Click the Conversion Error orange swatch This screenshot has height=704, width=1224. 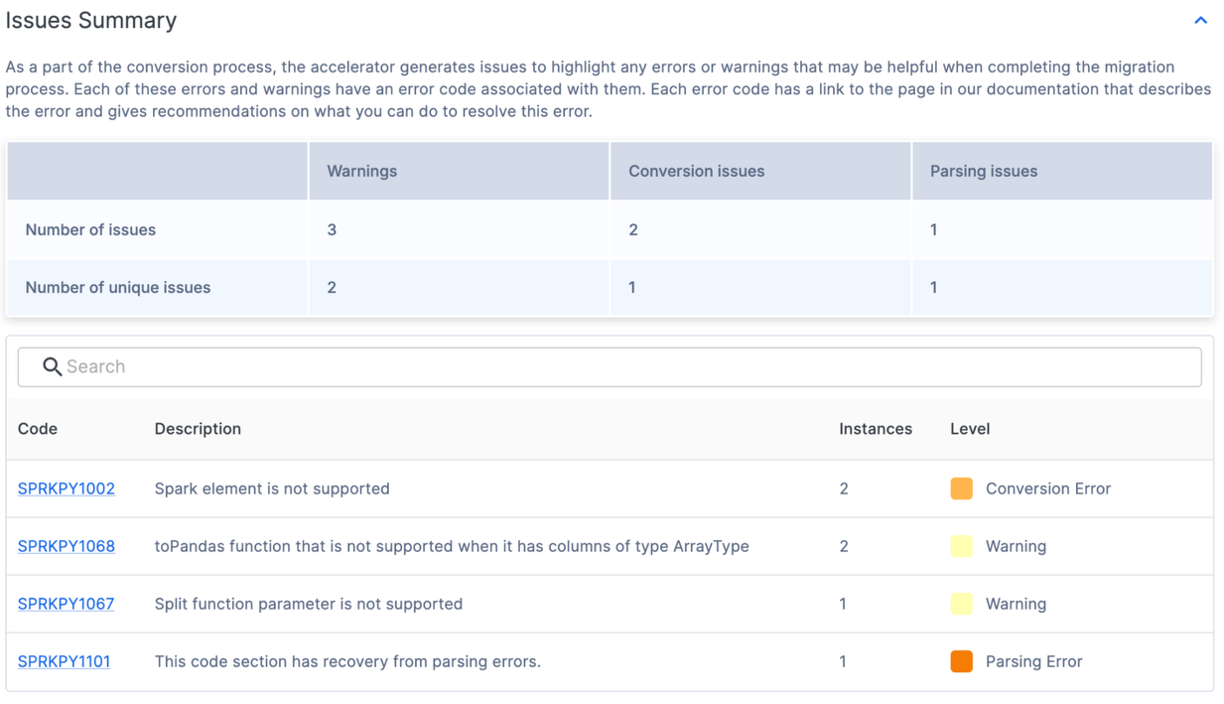961,489
